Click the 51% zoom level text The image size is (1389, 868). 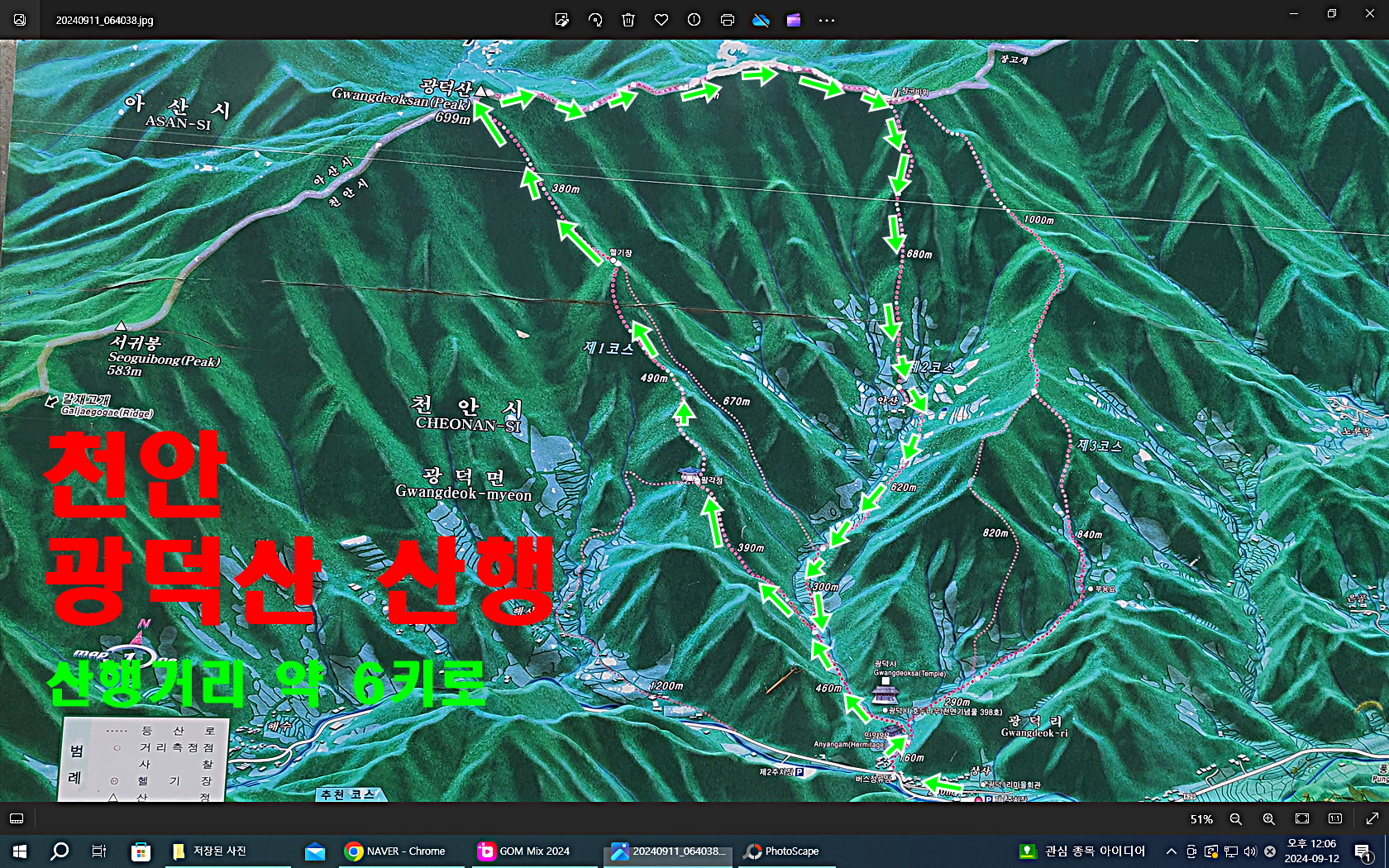click(1201, 819)
